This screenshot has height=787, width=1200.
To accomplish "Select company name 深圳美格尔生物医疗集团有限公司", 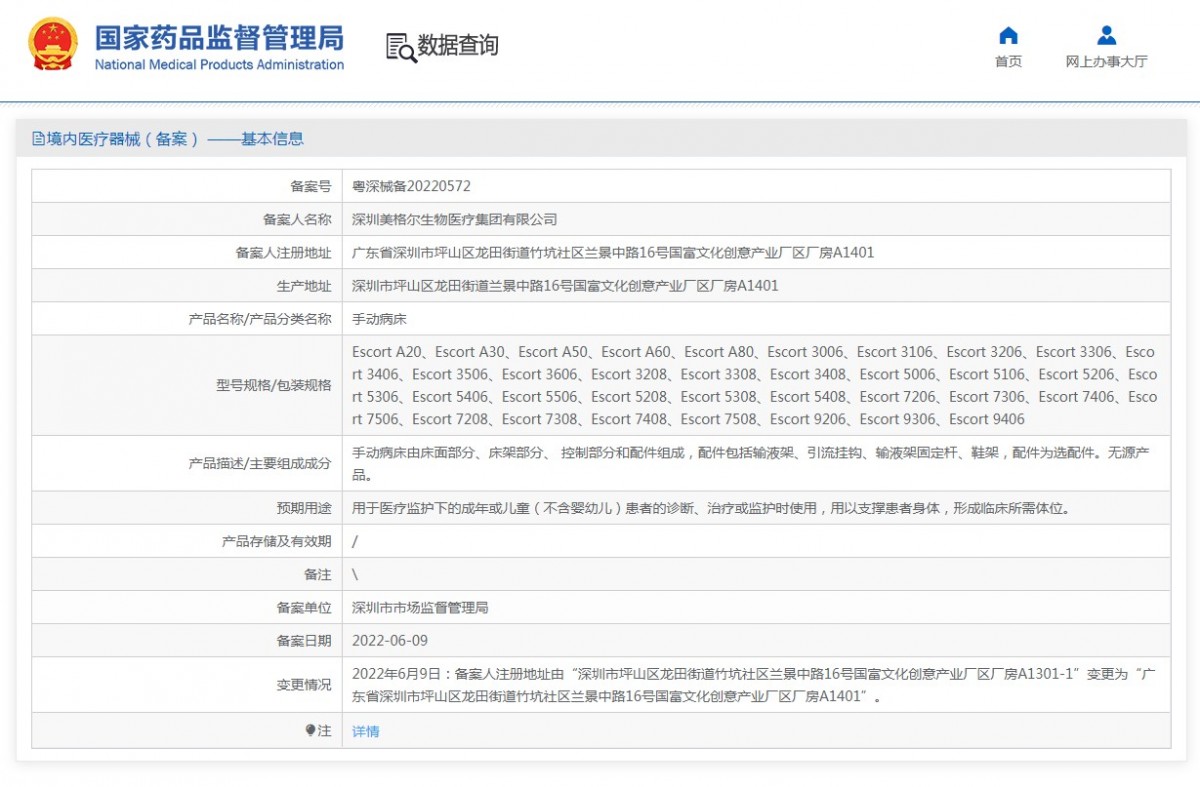I will [x=455, y=219].
